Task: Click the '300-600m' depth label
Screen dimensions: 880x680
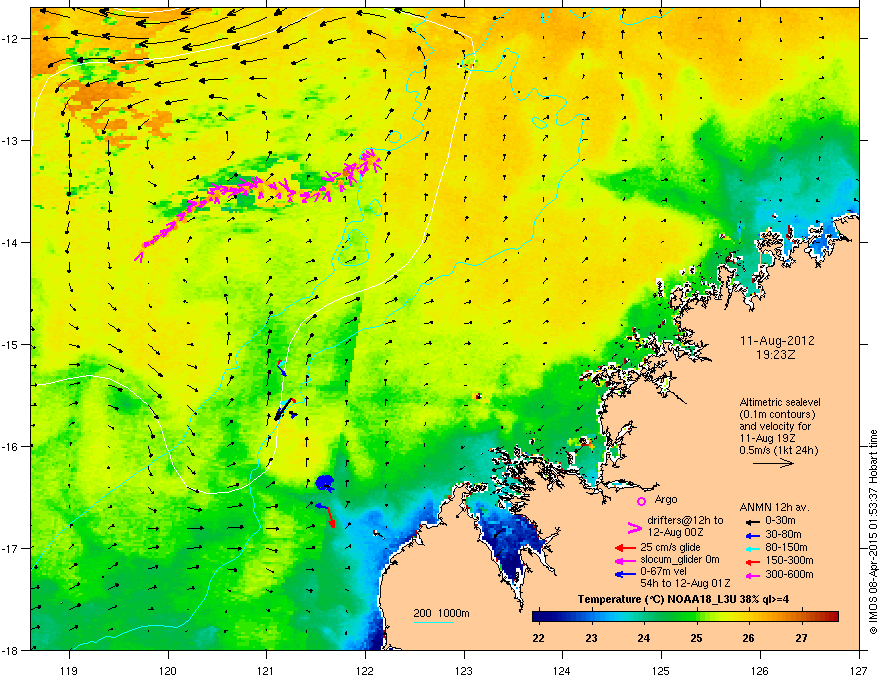Action: [x=789, y=575]
